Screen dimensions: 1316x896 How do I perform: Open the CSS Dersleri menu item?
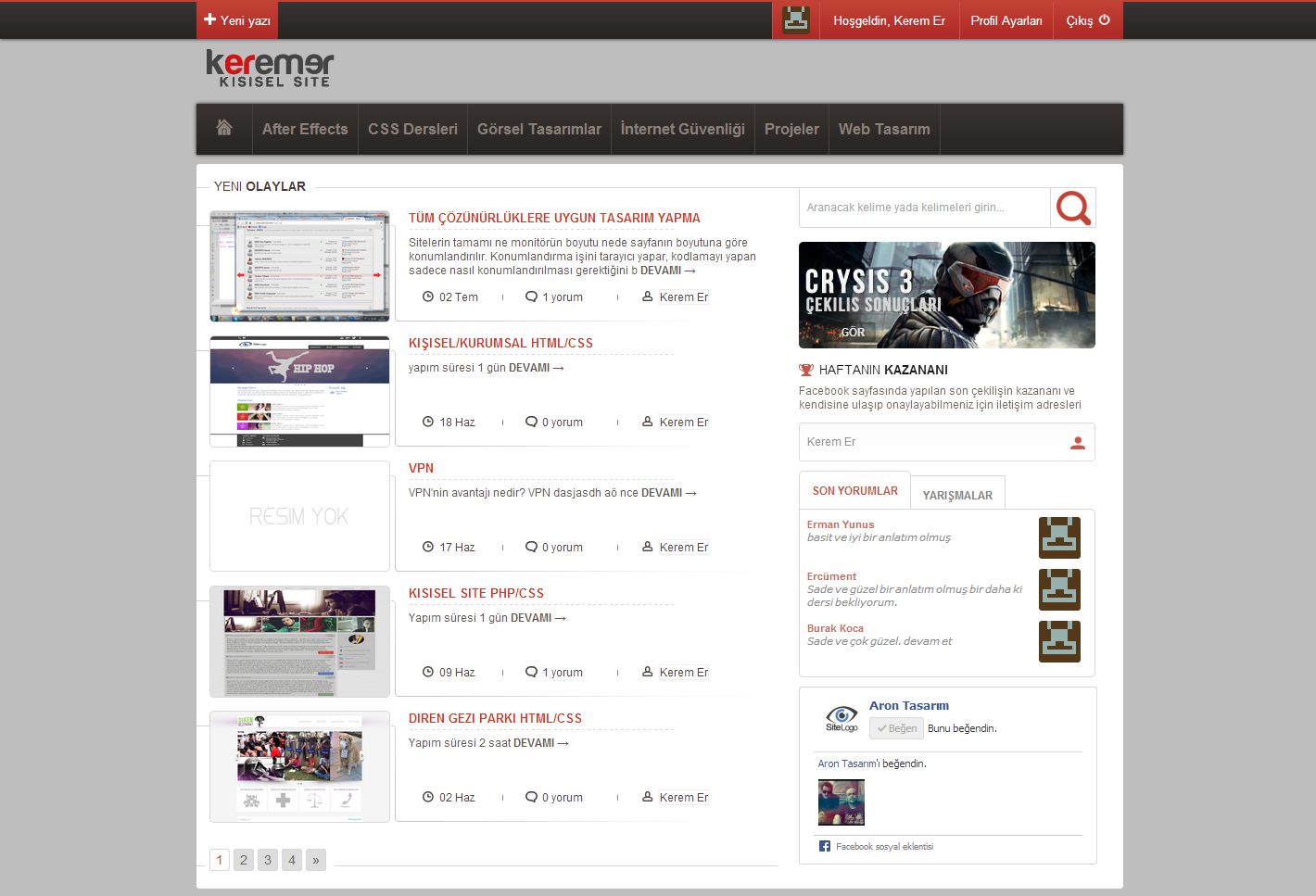coord(412,129)
